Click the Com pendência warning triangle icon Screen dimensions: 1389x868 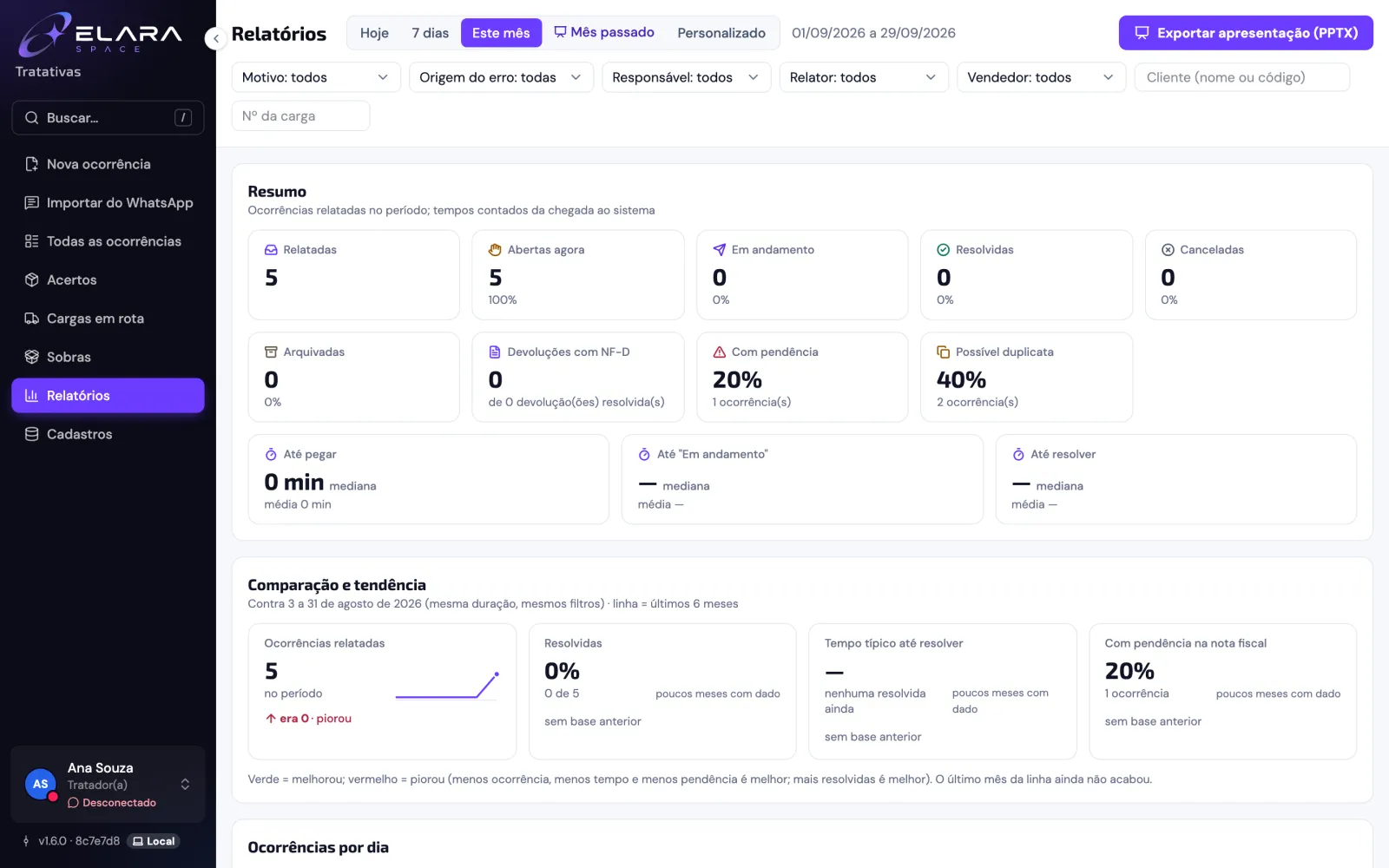click(x=719, y=352)
